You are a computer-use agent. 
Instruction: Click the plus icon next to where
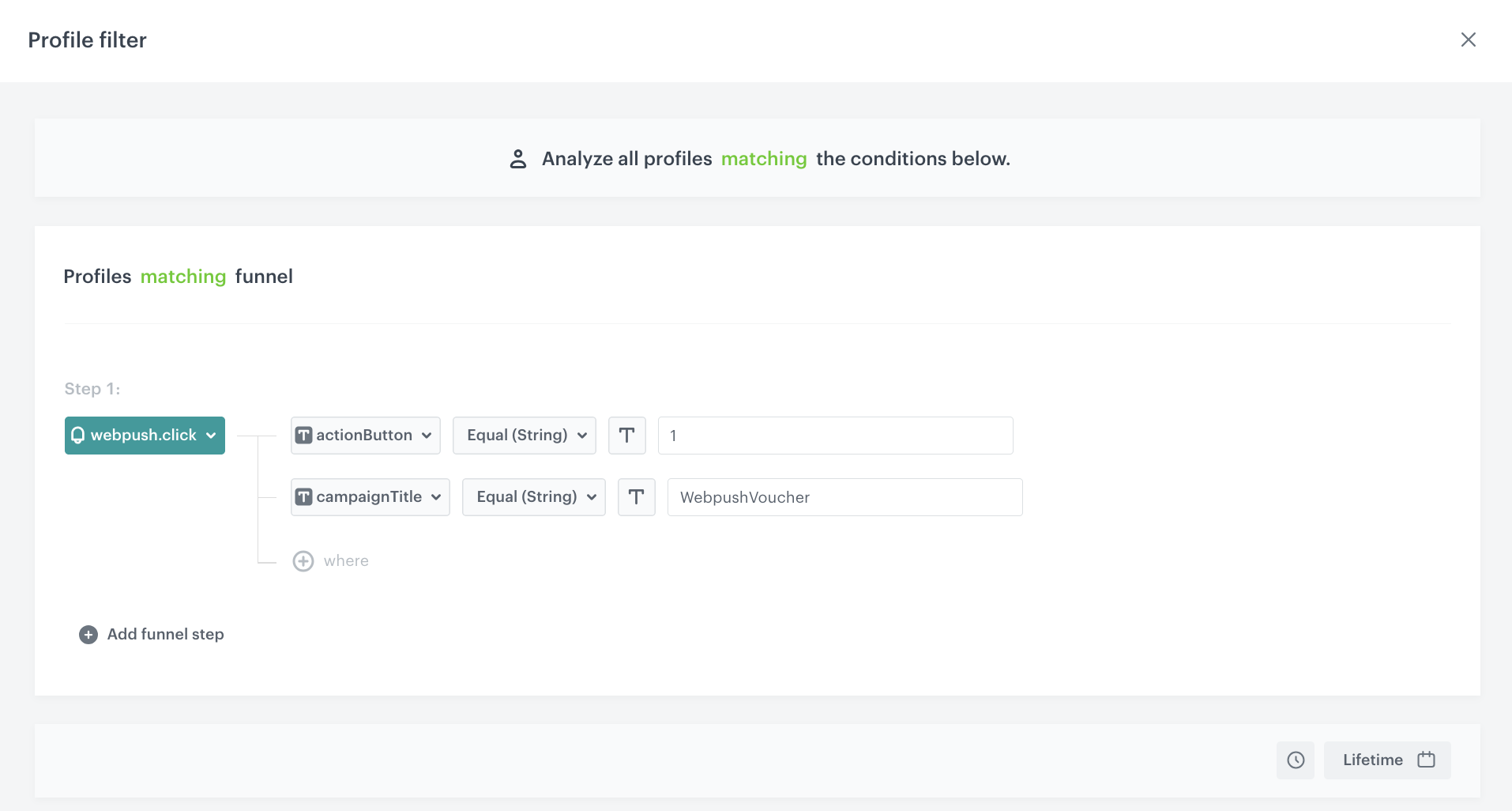[303, 560]
